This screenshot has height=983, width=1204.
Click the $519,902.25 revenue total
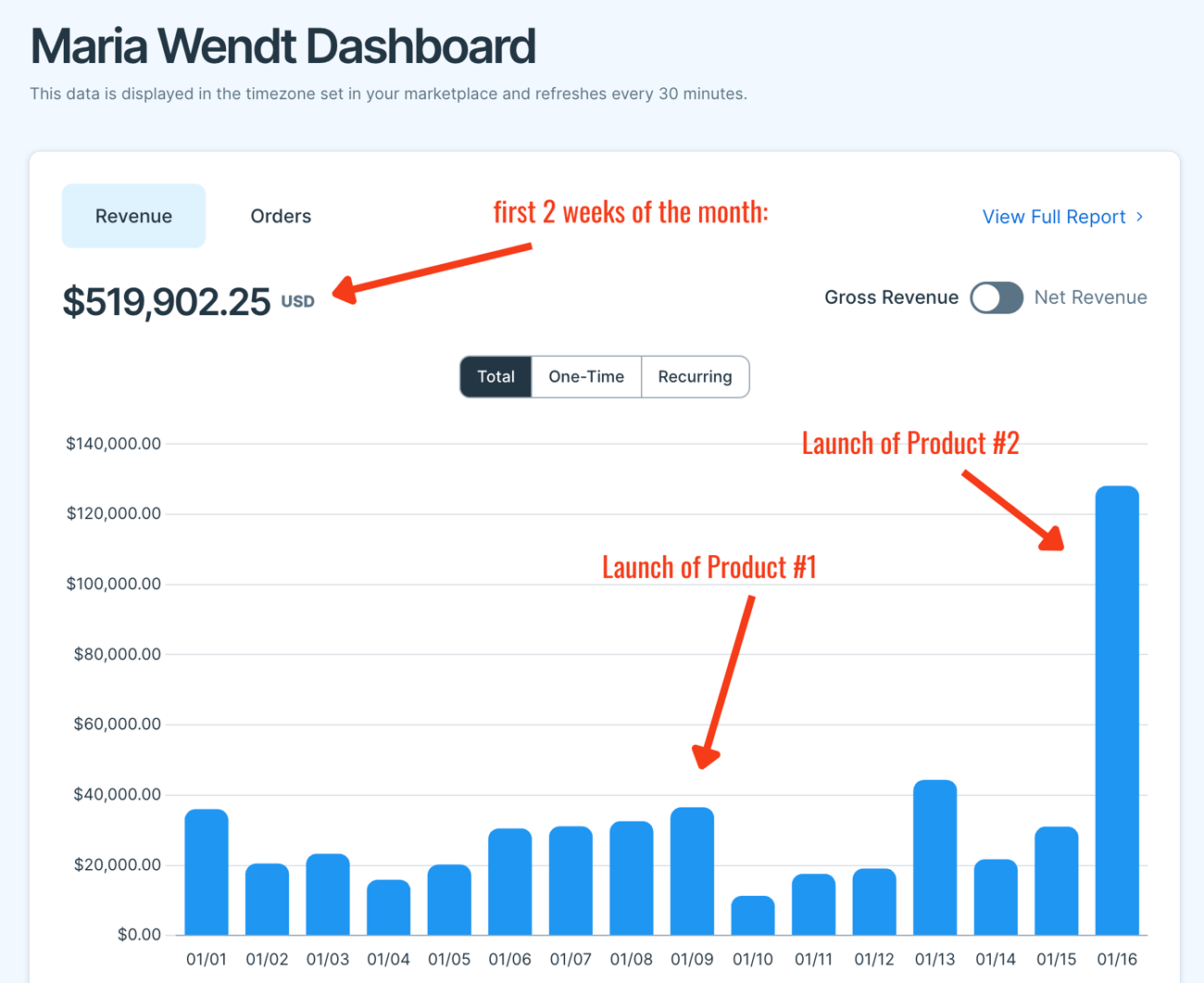(x=167, y=302)
